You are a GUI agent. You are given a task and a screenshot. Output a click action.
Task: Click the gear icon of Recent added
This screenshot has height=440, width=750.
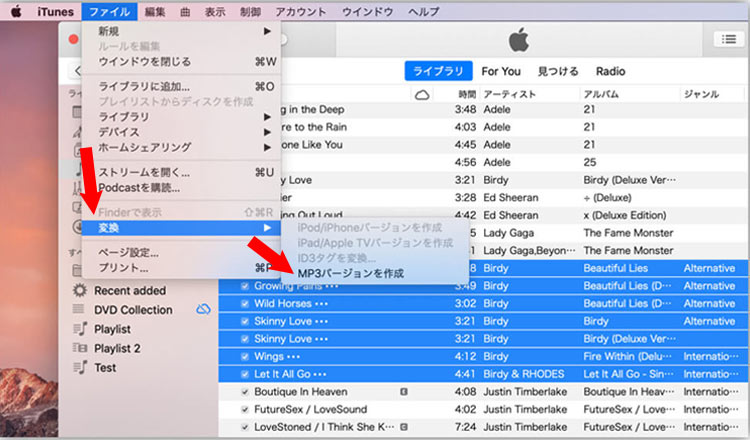(x=79, y=290)
